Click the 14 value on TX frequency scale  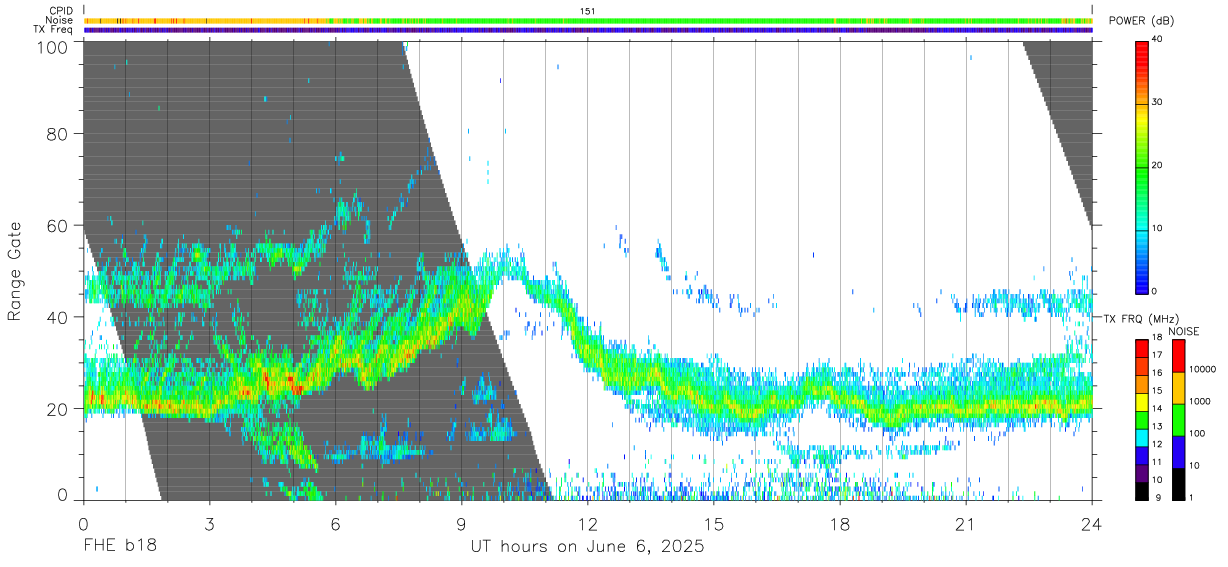(x=1157, y=409)
